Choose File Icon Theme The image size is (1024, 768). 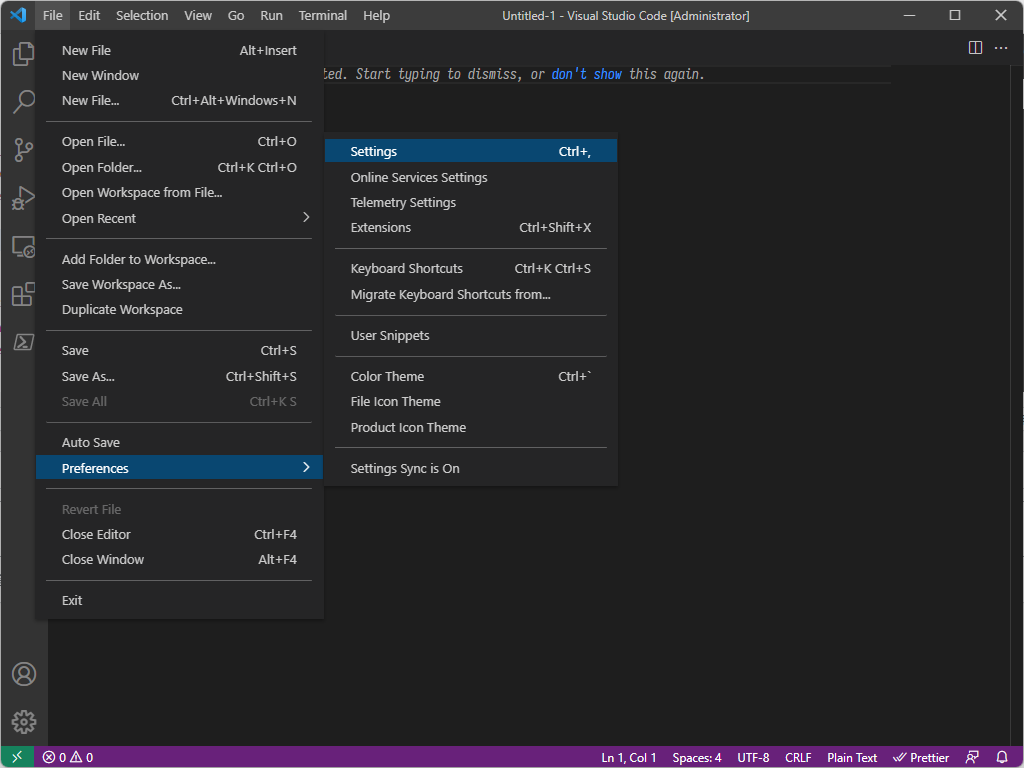pos(471,402)
